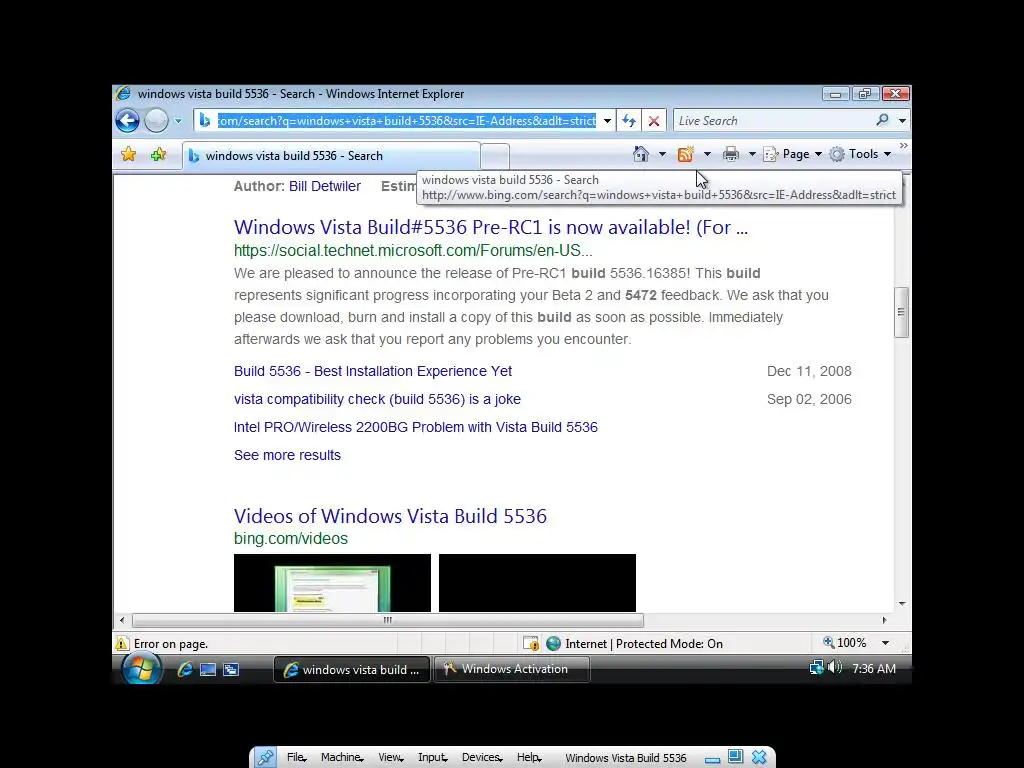The height and width of the screenshot is (768, 1024).
Task: Click the vertical scrollbar down arrow
Action: pyautogui.click(x=902, y=604)
